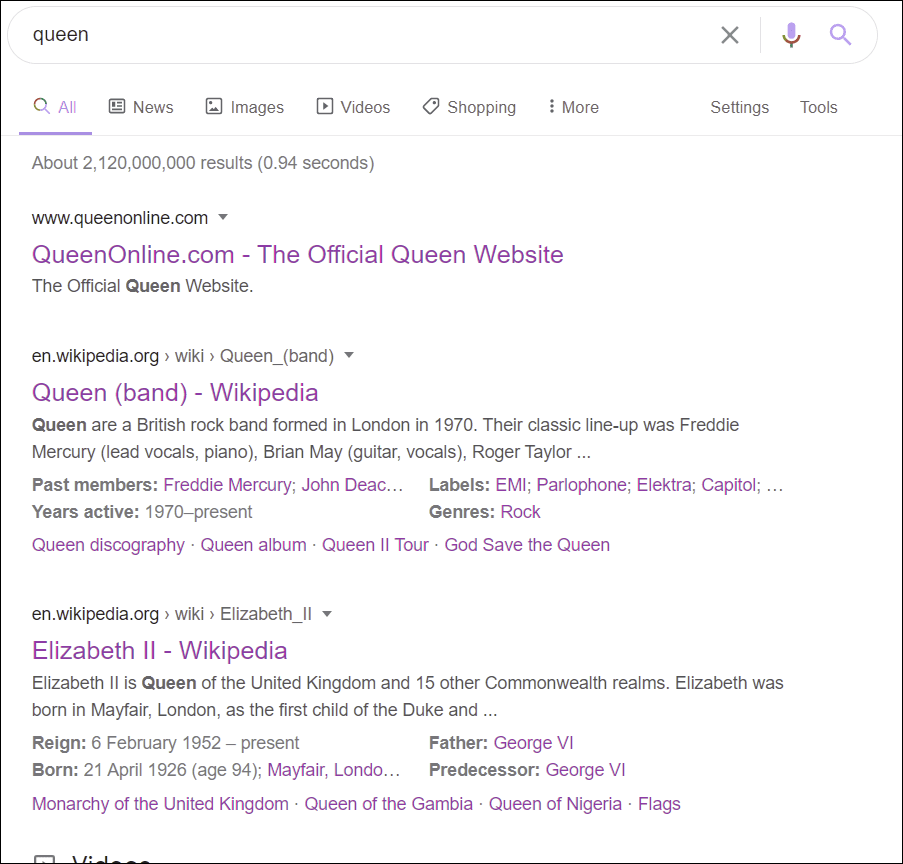
Task: Follow the Mayfair, Londo… birthplace link
Action: coord(333,770)
